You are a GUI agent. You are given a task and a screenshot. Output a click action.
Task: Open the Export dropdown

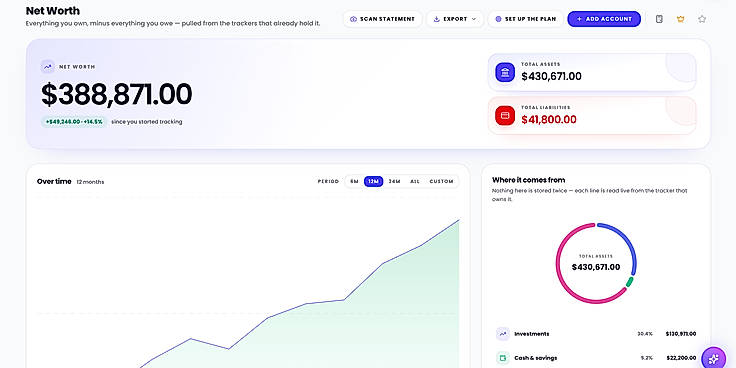[x=455, y=19]
